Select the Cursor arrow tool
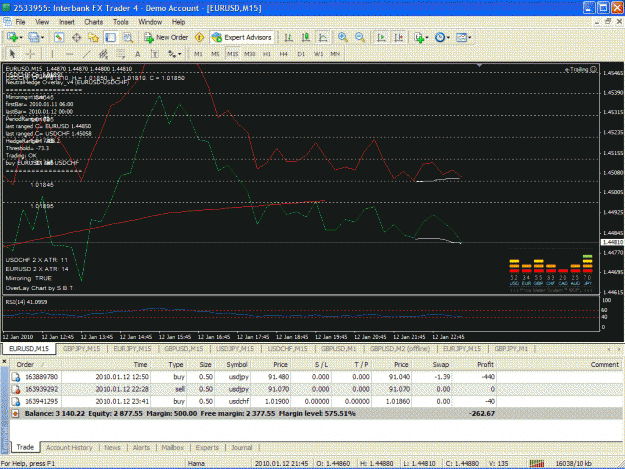This screenshot has width=625, height=469. click(x=12, y=54)
